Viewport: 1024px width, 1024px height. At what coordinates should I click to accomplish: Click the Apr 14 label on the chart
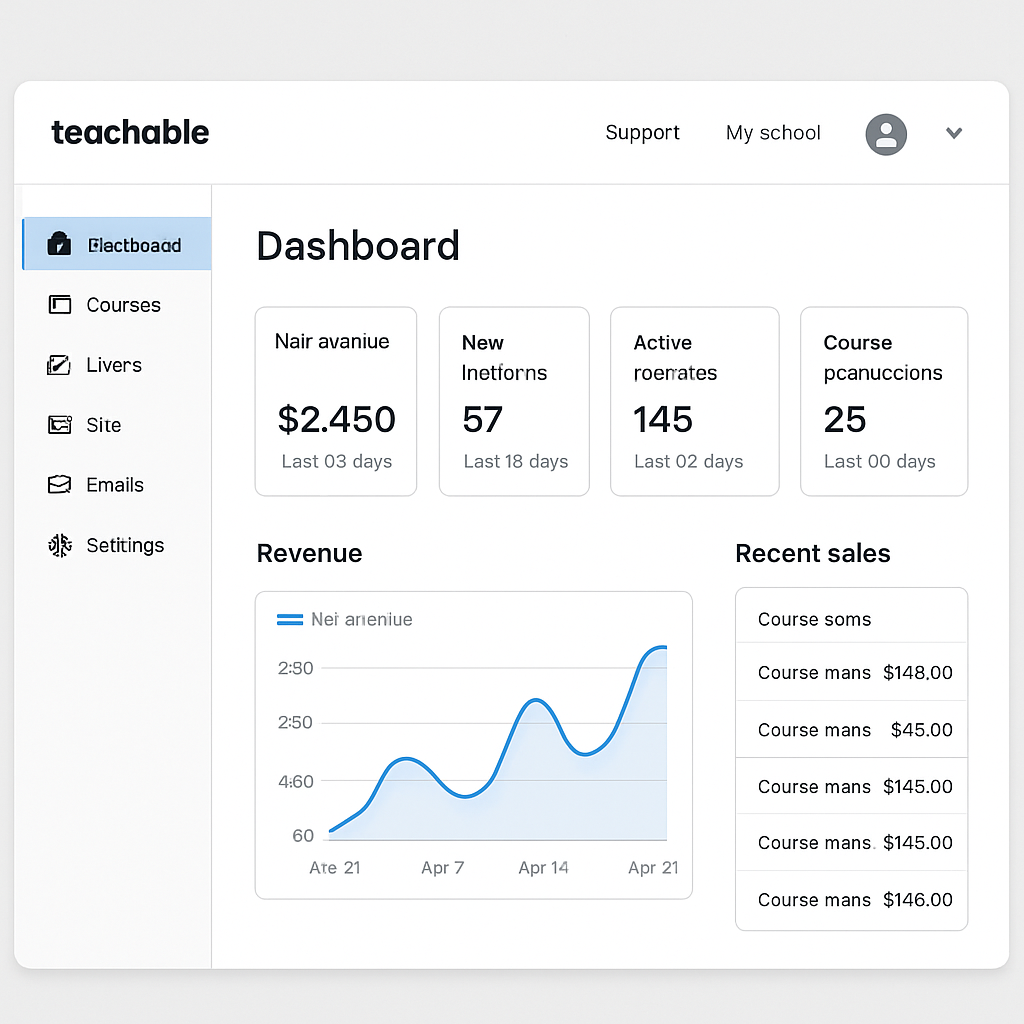click(543, 868)
